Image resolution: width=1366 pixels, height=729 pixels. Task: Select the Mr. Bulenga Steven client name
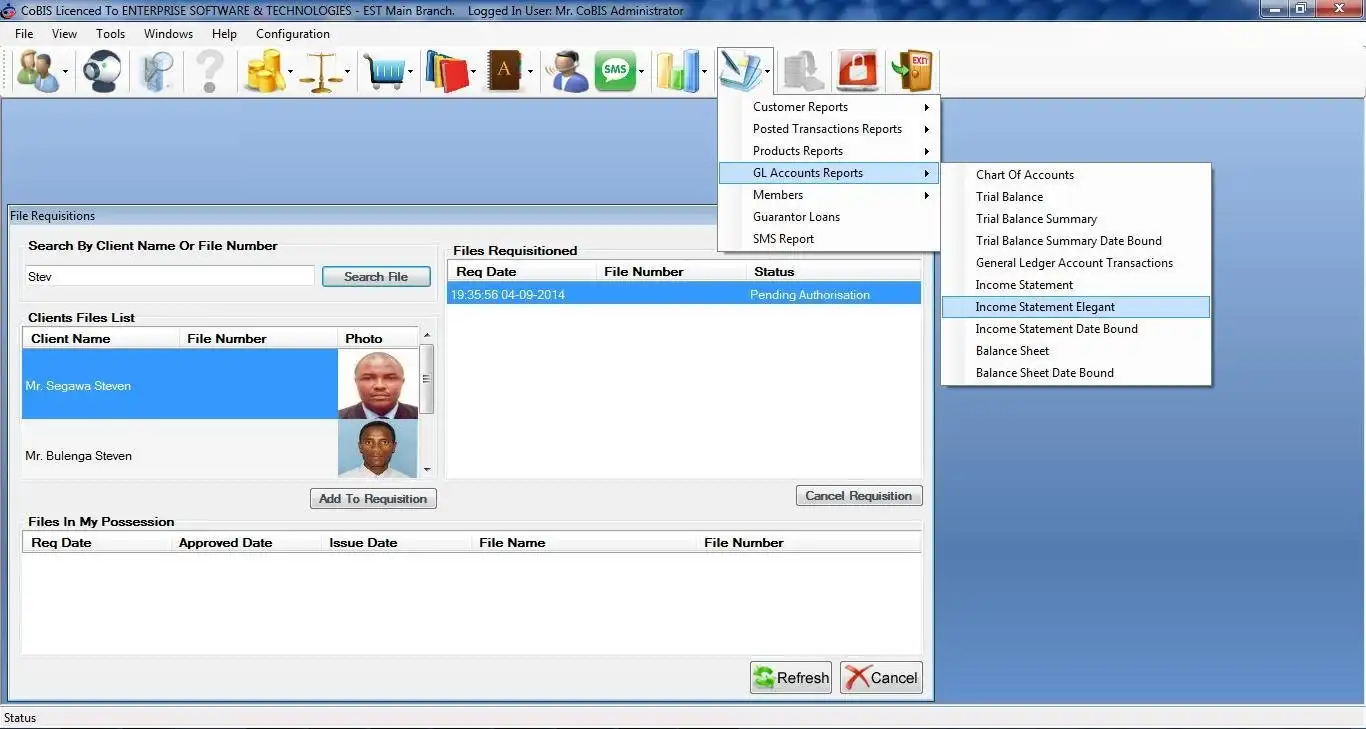[78, 456]
